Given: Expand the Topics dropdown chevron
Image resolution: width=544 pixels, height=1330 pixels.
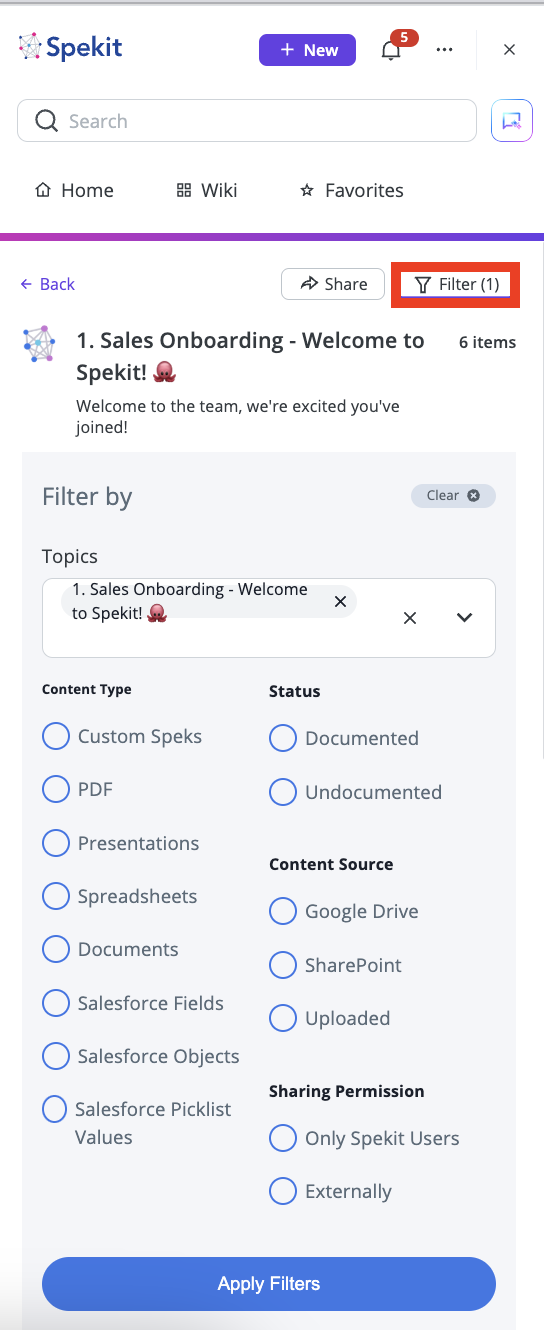Looking at the screenshot, I should (x=464, y=618).
